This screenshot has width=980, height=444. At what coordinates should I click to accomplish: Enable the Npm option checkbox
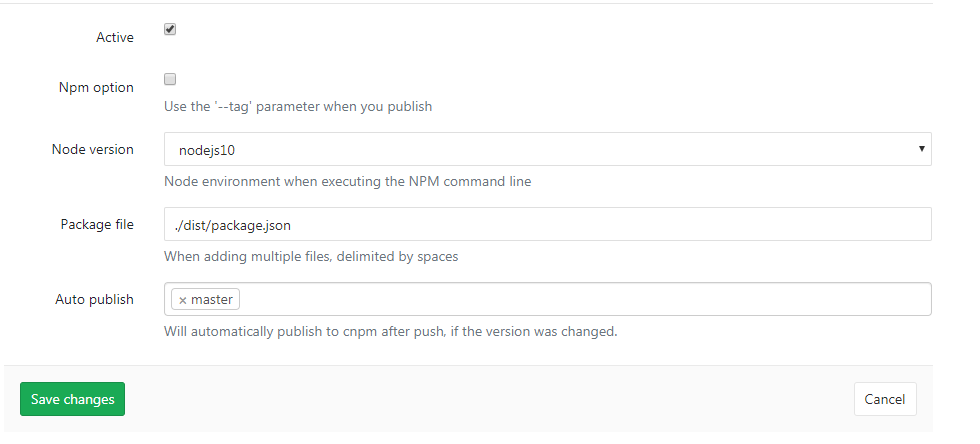pyautogui.click(x=170, y=79)
